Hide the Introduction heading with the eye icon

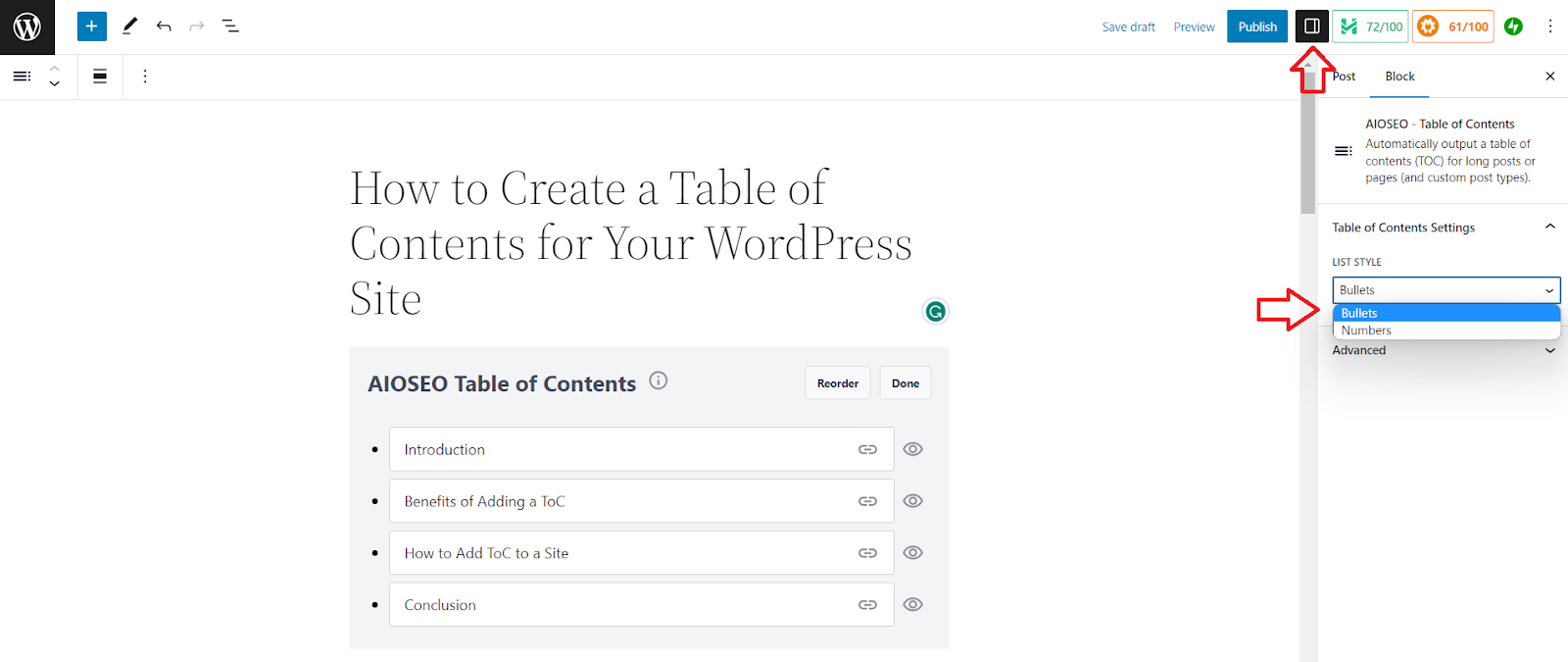click(912, 449)
